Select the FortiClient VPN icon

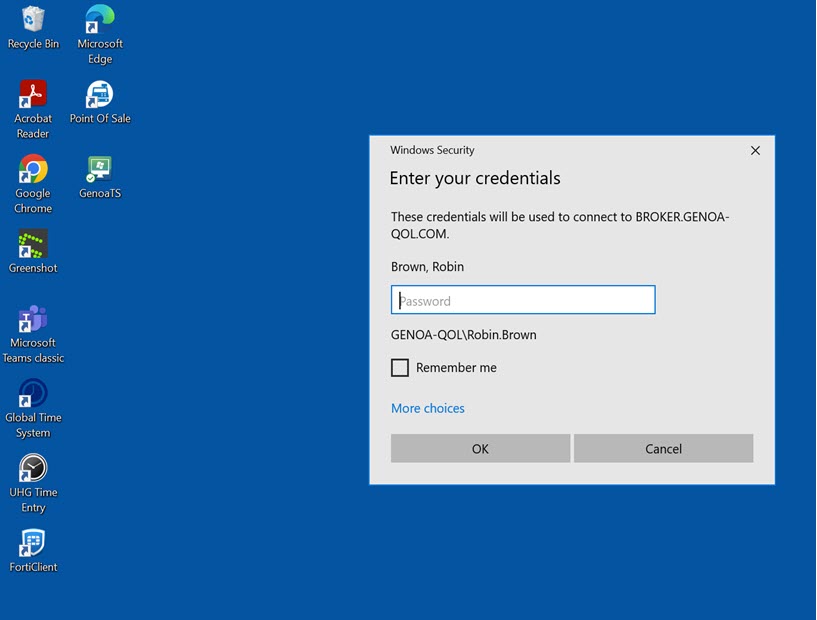pos(33,543)
